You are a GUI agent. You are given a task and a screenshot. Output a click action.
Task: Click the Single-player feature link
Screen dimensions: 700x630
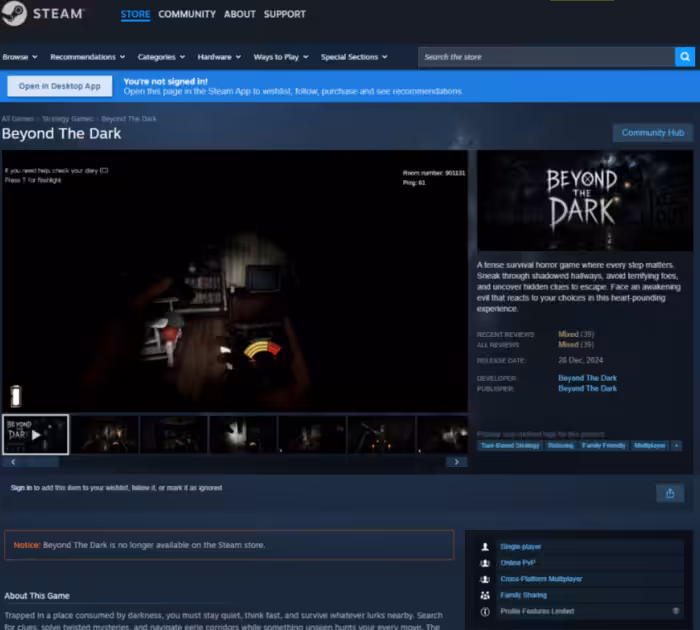[521, 547]
